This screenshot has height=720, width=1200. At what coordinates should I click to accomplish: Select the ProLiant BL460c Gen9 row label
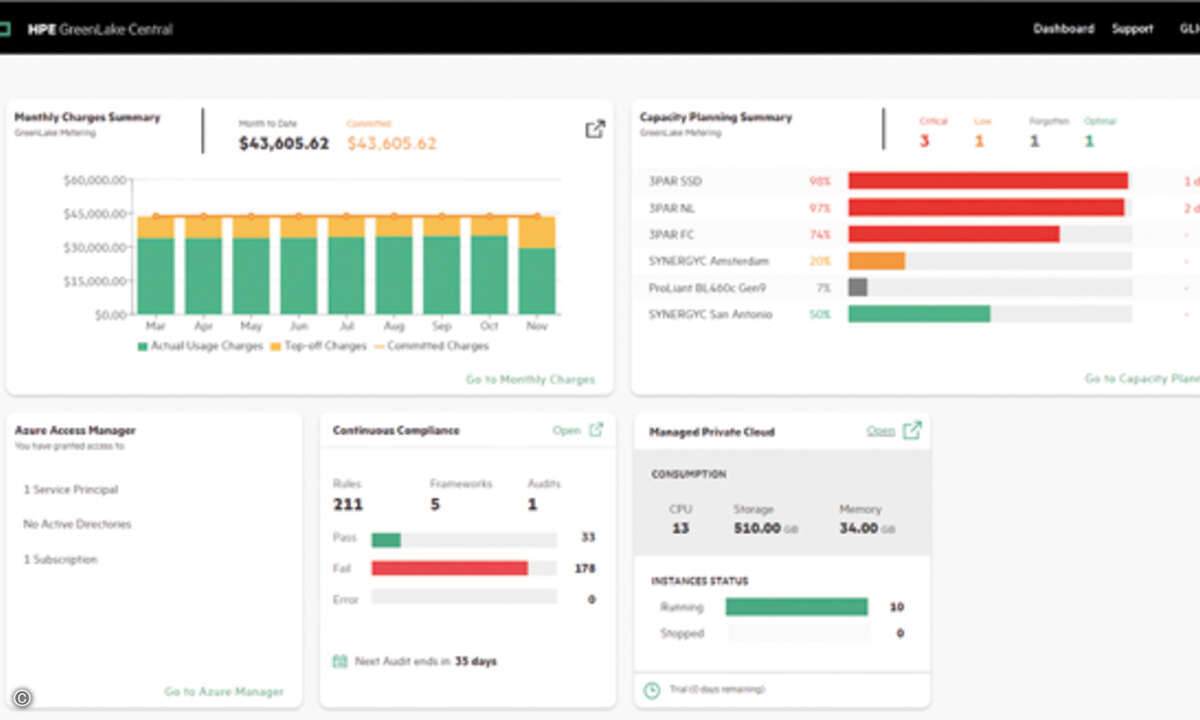[707, 288]
